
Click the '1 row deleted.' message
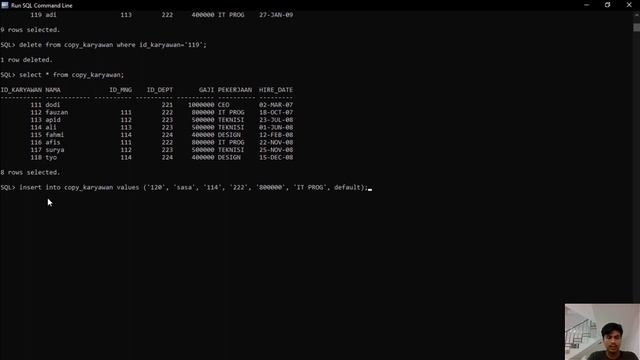[27, 60]
